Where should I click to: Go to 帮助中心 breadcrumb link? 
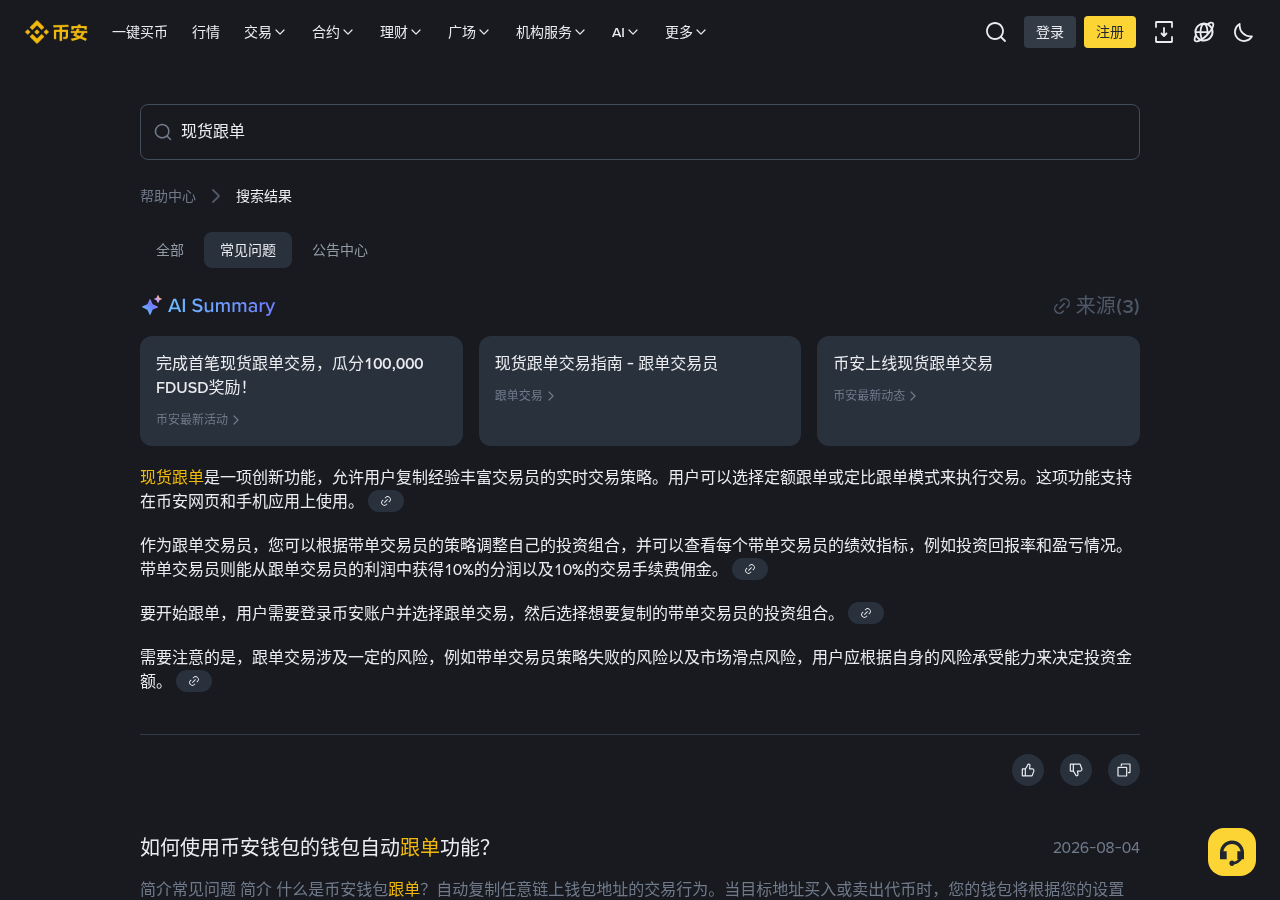point(168,196)
